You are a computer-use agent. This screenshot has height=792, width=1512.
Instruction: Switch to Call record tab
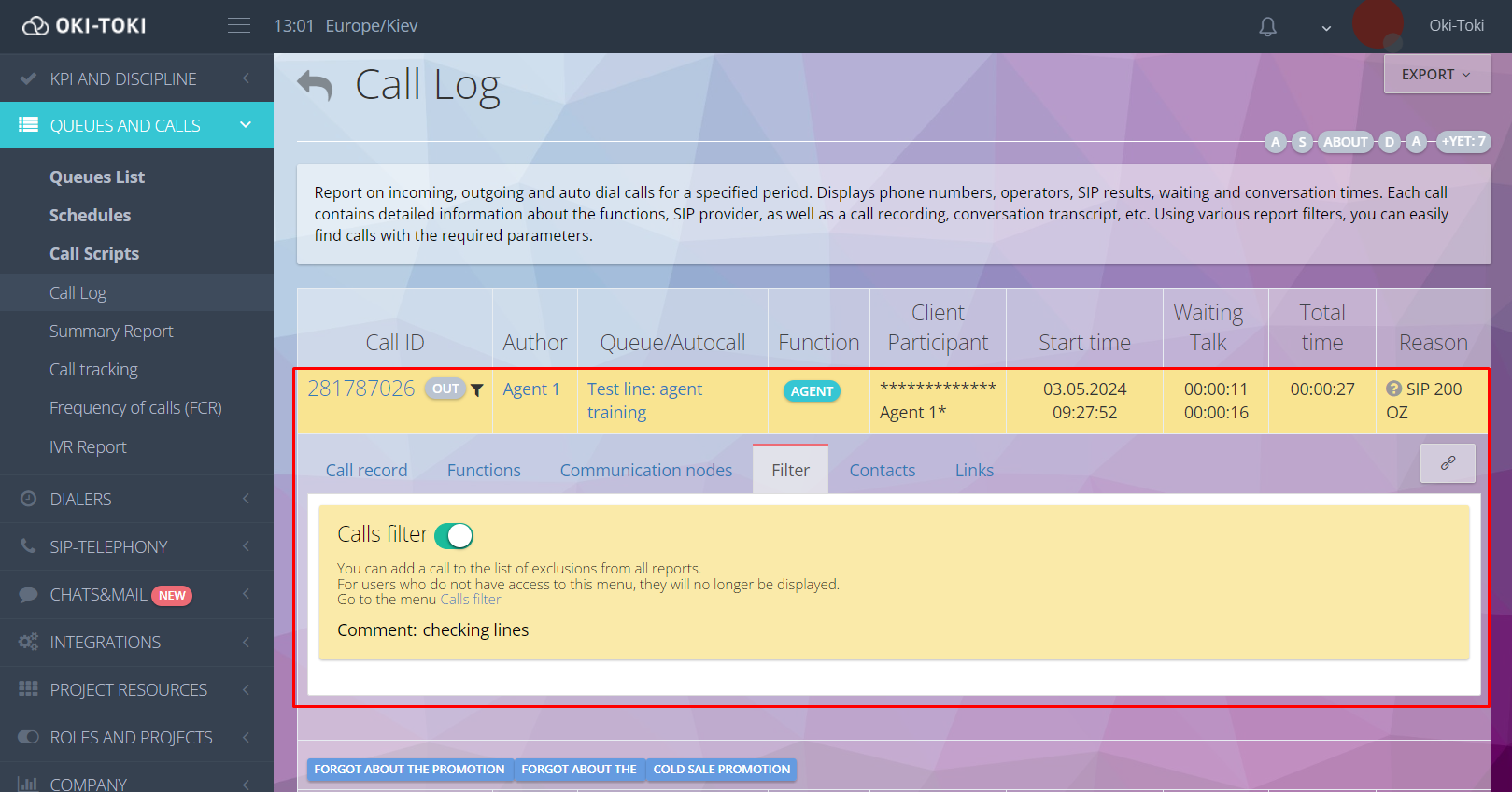tap(366, 471)
